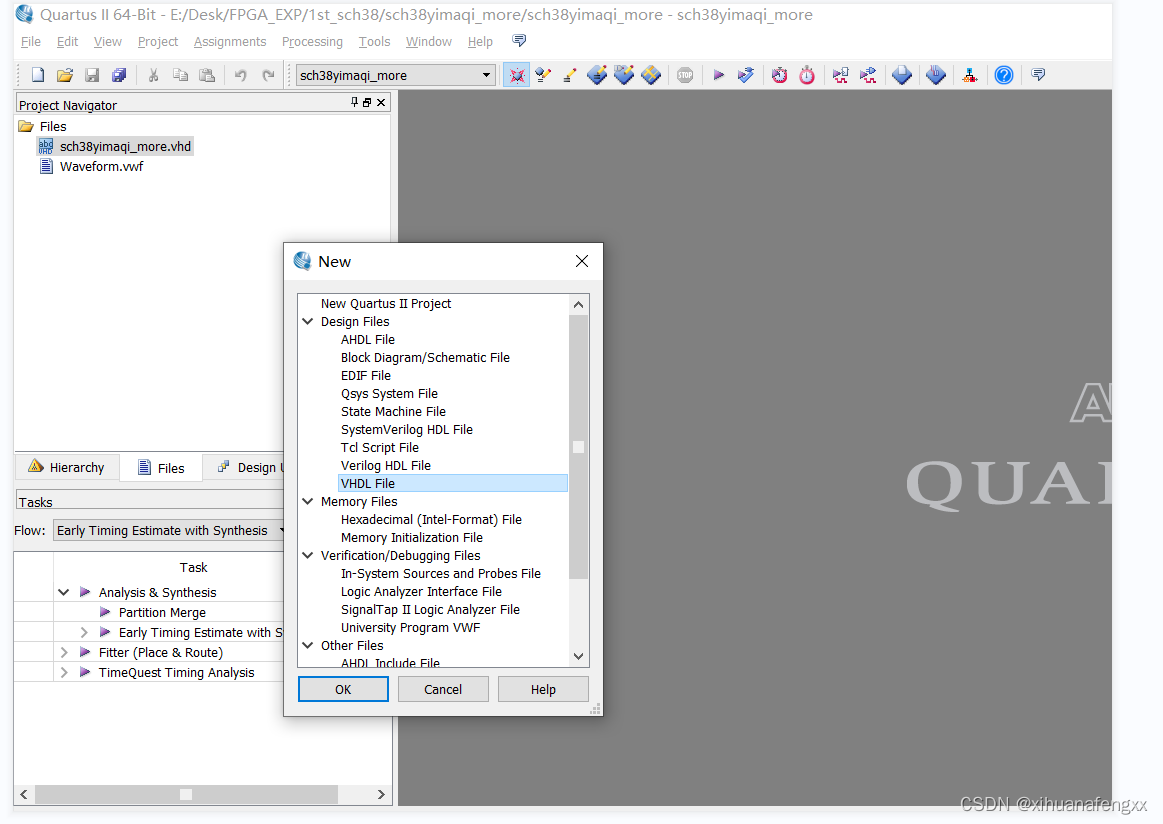Click Tasks panel scroll-left arrow
The width and height of the screenshot is (1163, 824).
pos(24,794)
